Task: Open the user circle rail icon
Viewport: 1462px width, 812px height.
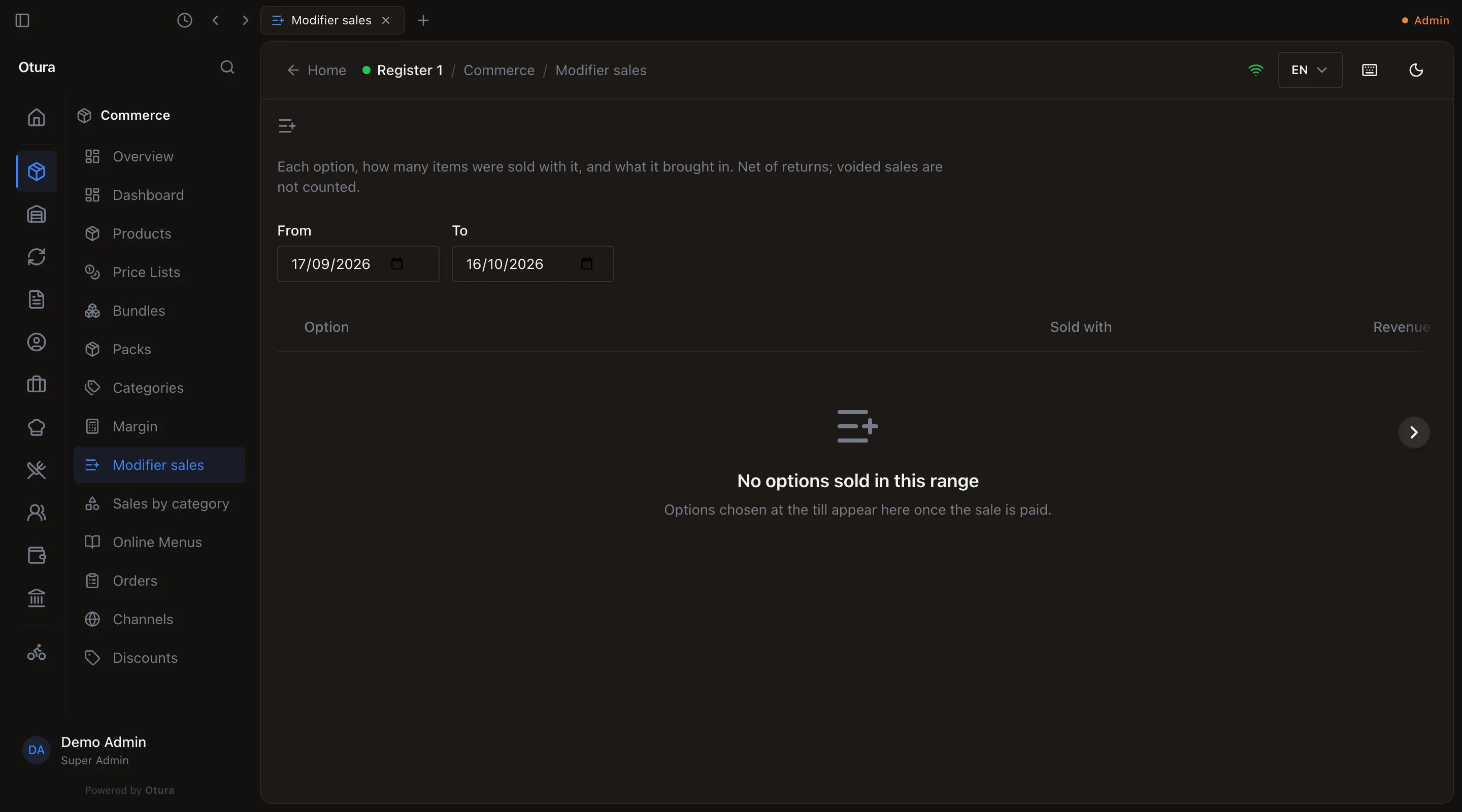Action: [37, 342]
